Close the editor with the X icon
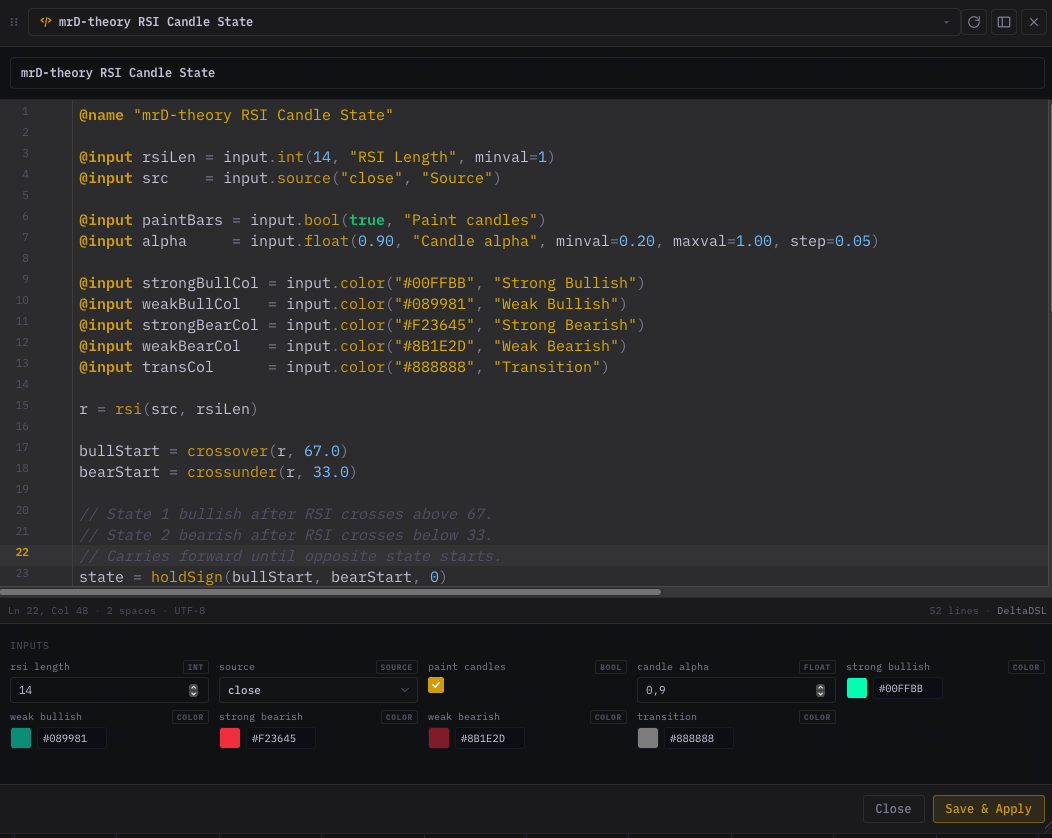 coord(1034,22)
